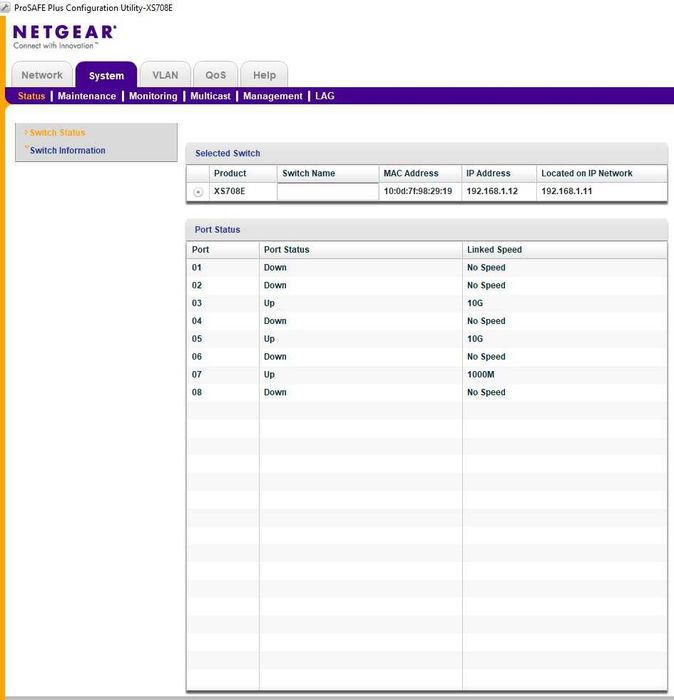Select the XS708E switch radio button

[x=198, y=192]
